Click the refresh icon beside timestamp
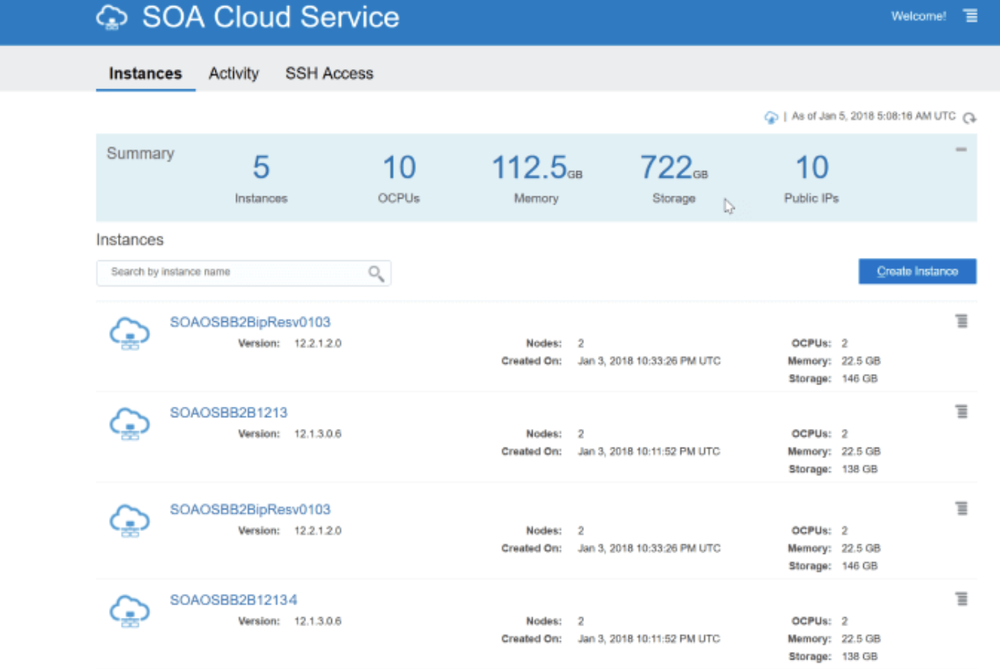Image resolution: width=1000 pixels, height=669 pixels. pos(969,117)
